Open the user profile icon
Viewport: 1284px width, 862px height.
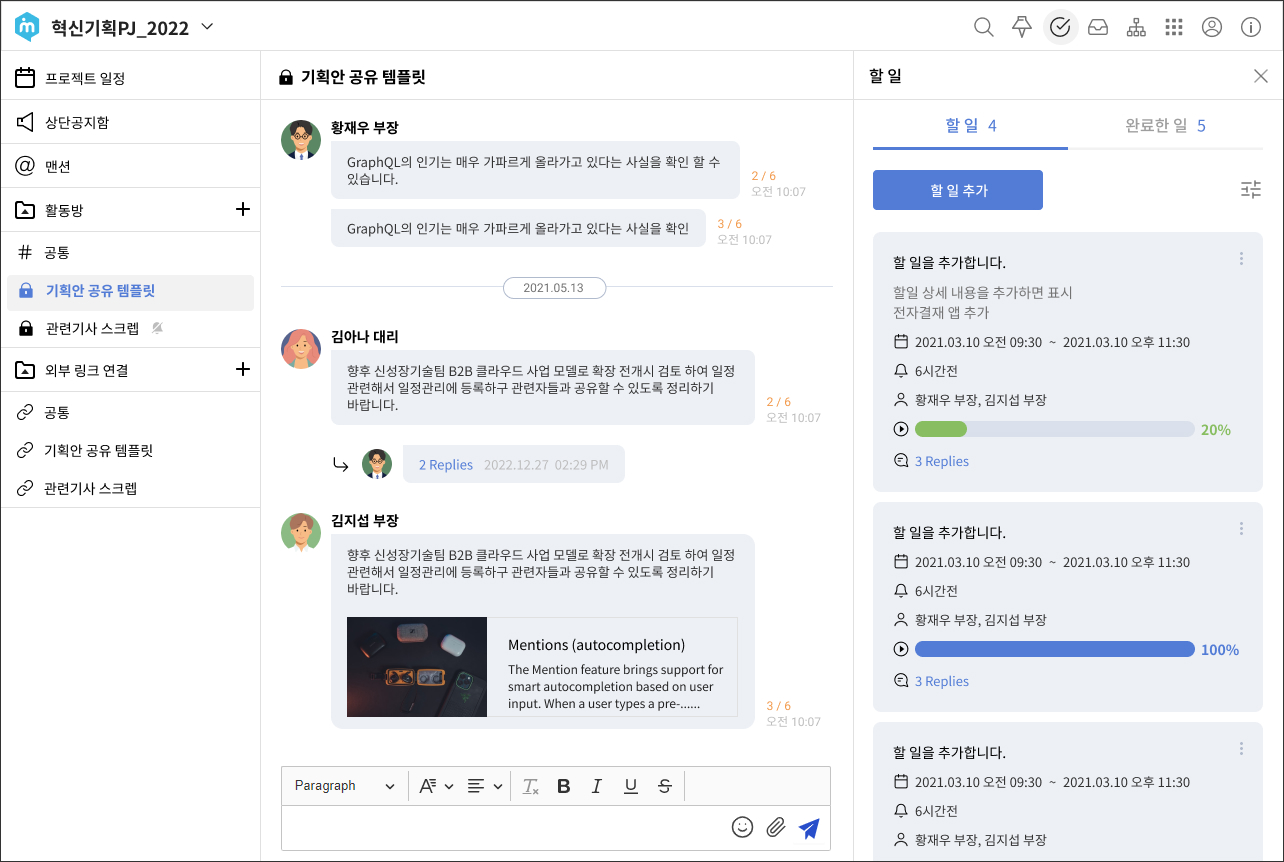[1212, 27]
